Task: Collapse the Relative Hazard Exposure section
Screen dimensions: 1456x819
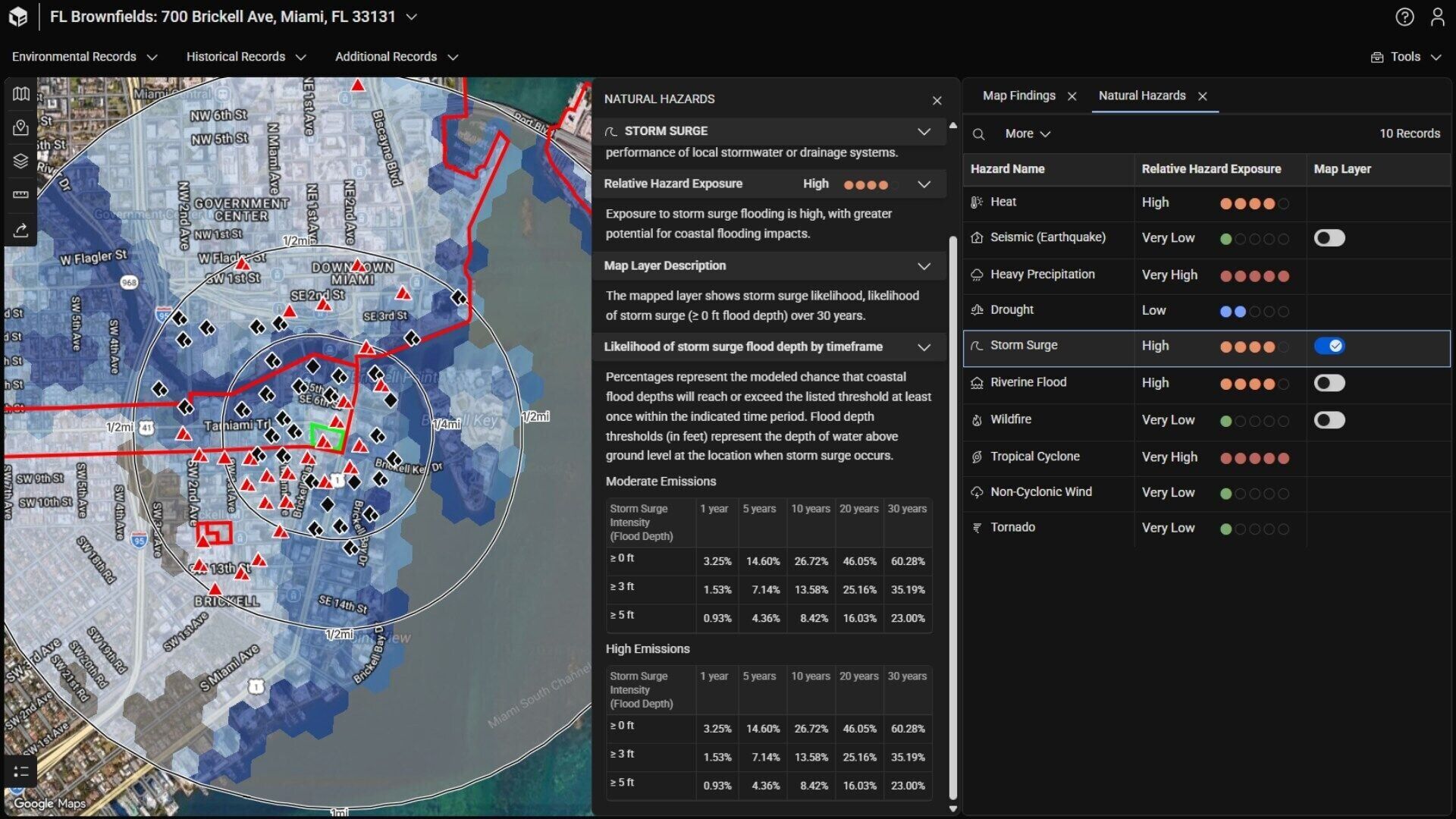Action: tap(924, 184)
